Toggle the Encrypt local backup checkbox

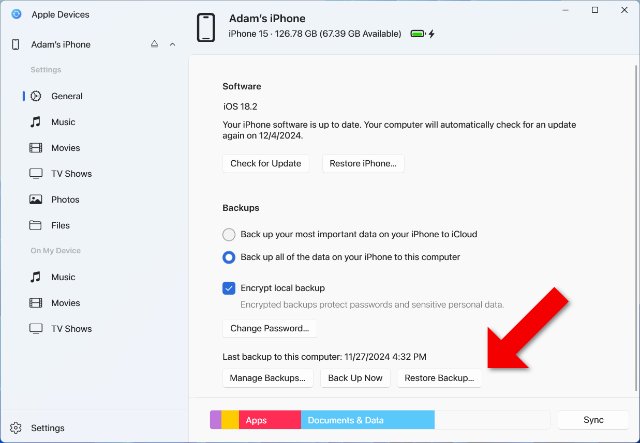click(229, 288)
